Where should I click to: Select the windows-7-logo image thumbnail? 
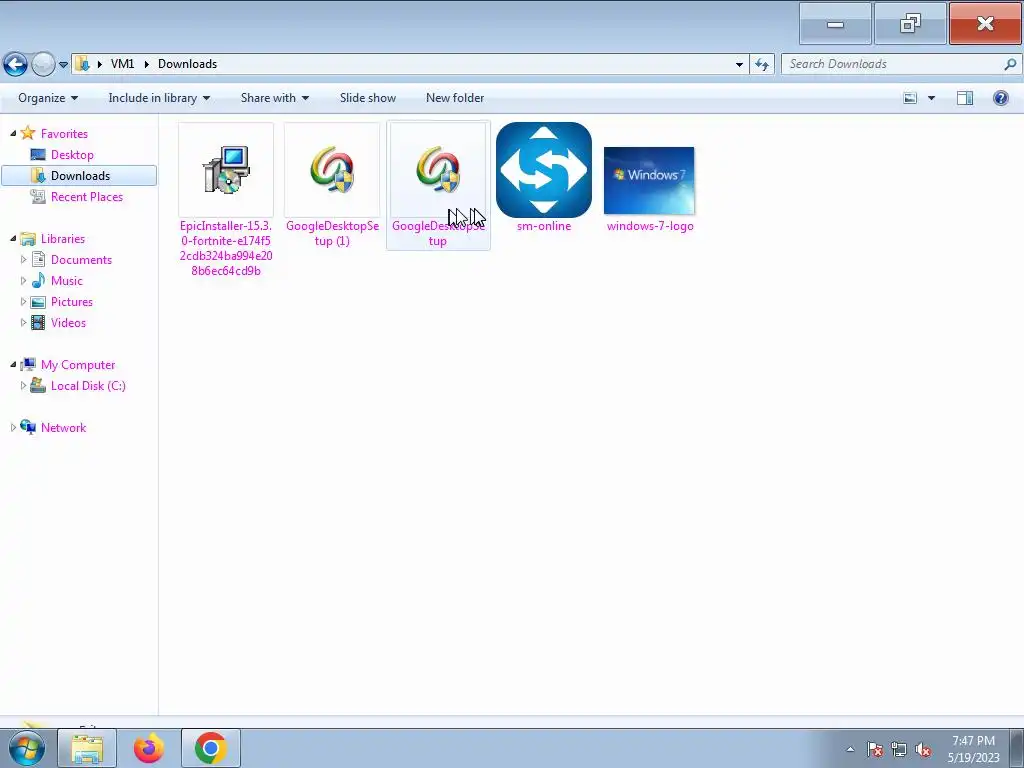click(649, 180)
